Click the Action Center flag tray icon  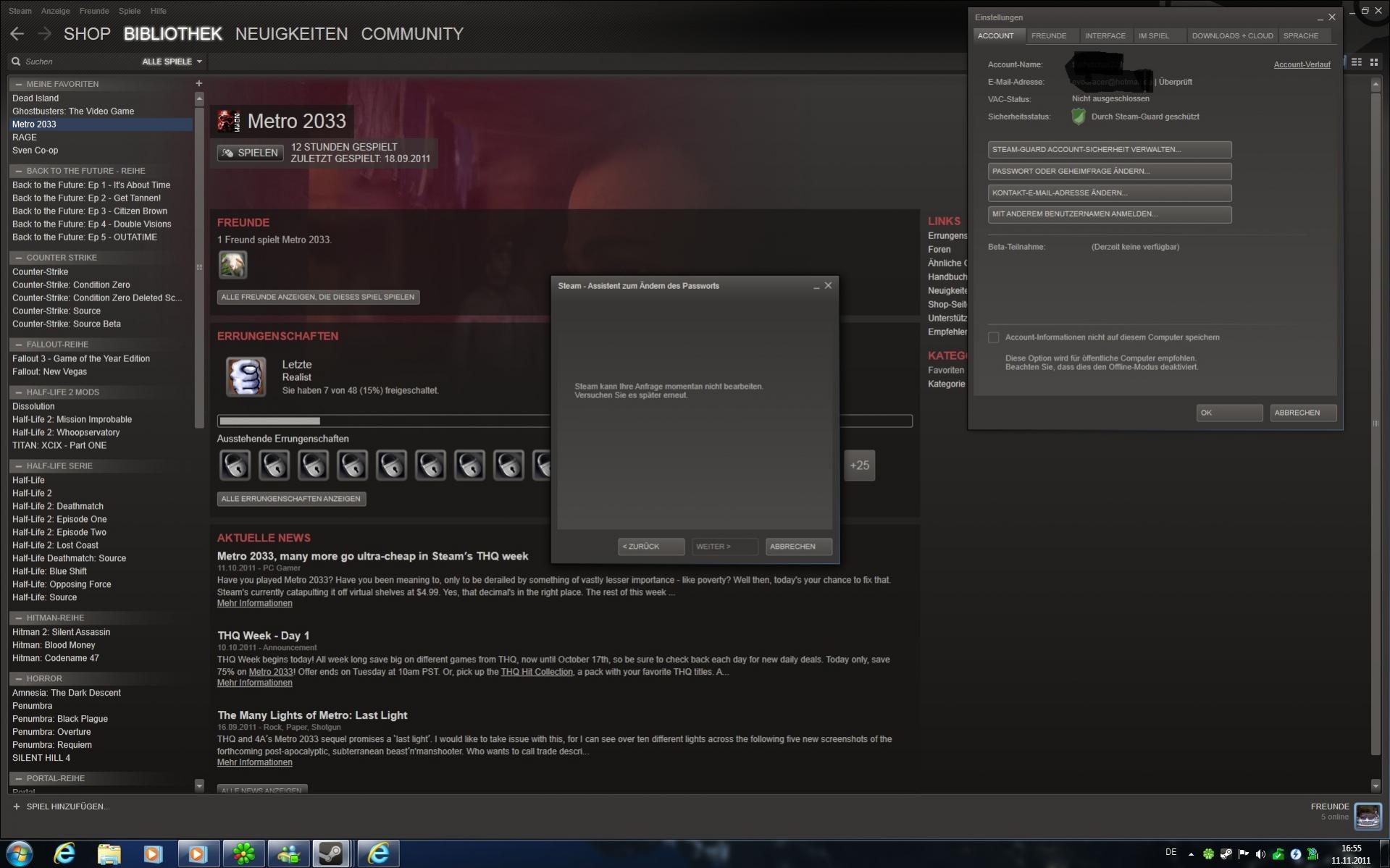point(1243,854)
